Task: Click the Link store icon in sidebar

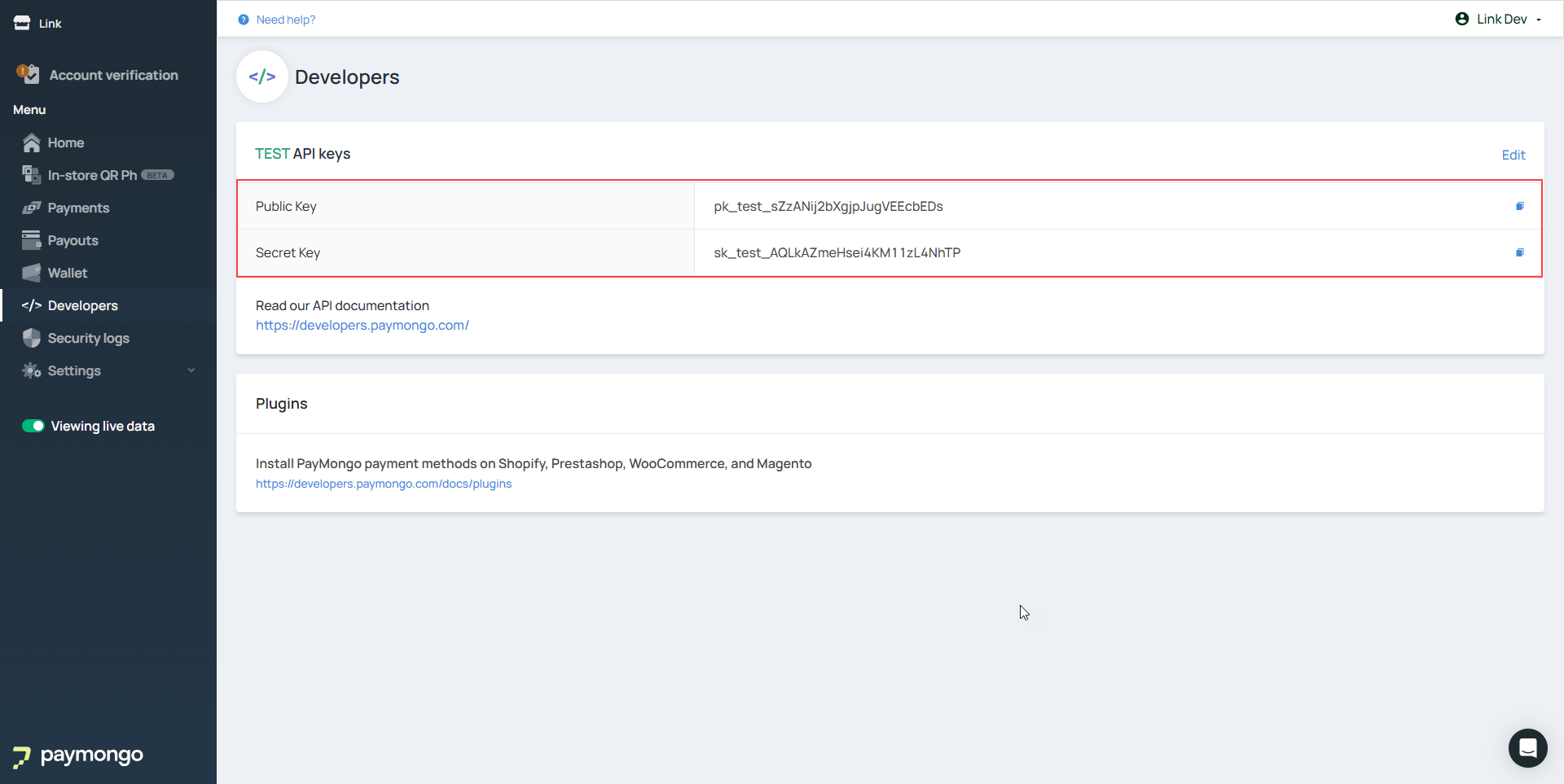Action: tap(22, 23)
